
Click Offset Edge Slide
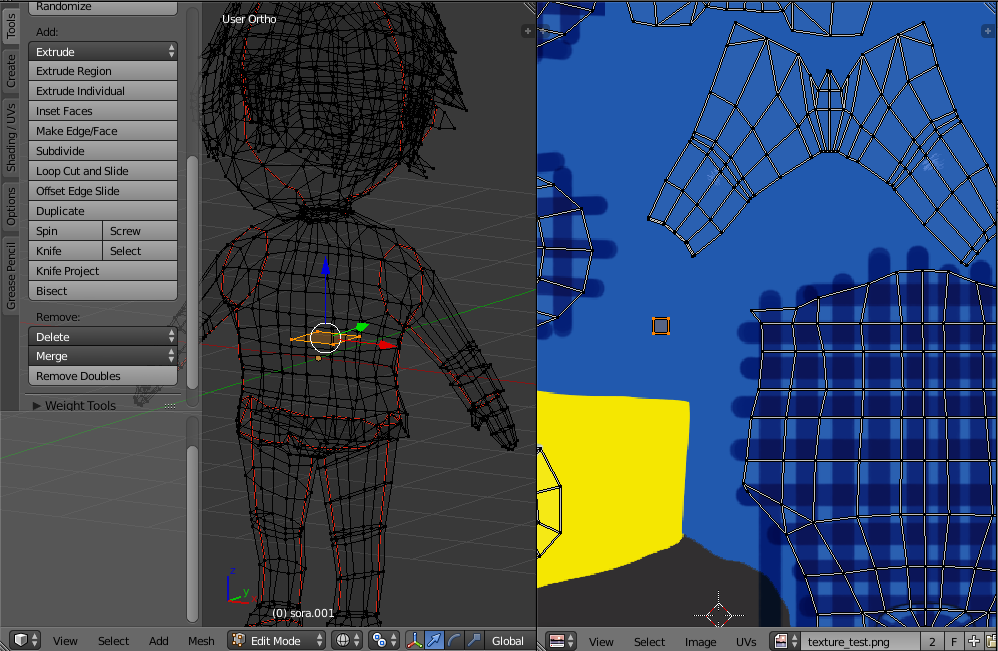click(x=103, y=192)
